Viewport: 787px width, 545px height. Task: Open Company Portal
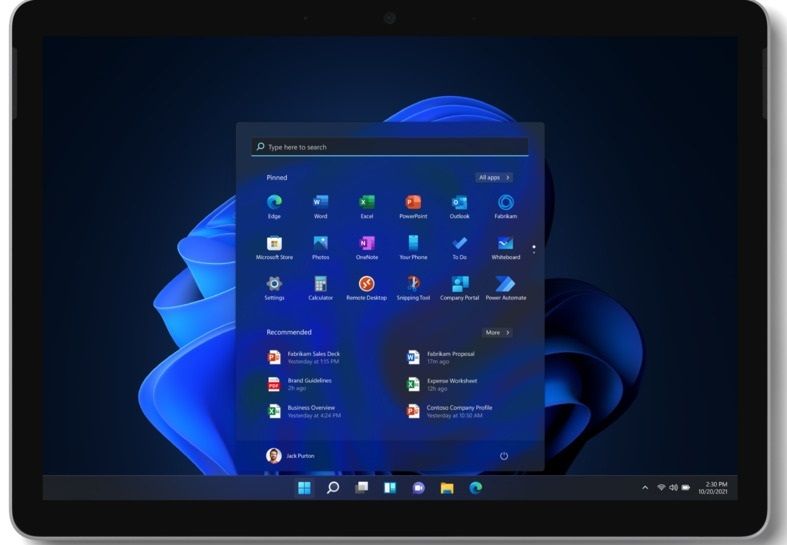459,288
